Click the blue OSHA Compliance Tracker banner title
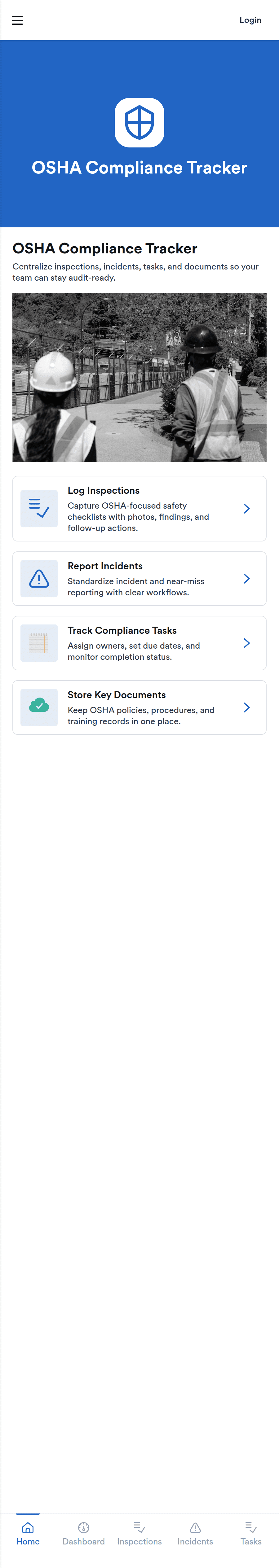This screenshot has height=1568, width=279. click(x=139, y=168)
